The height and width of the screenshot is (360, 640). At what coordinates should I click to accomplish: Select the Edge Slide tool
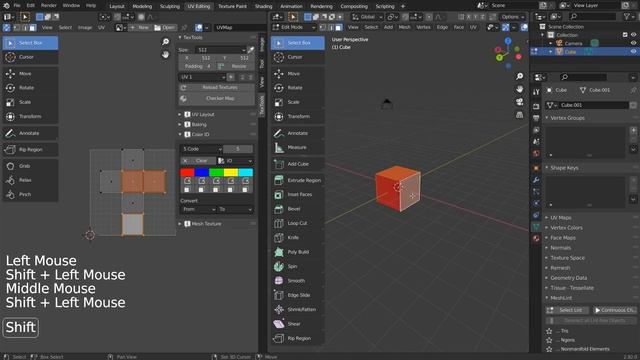coord(298,295)
